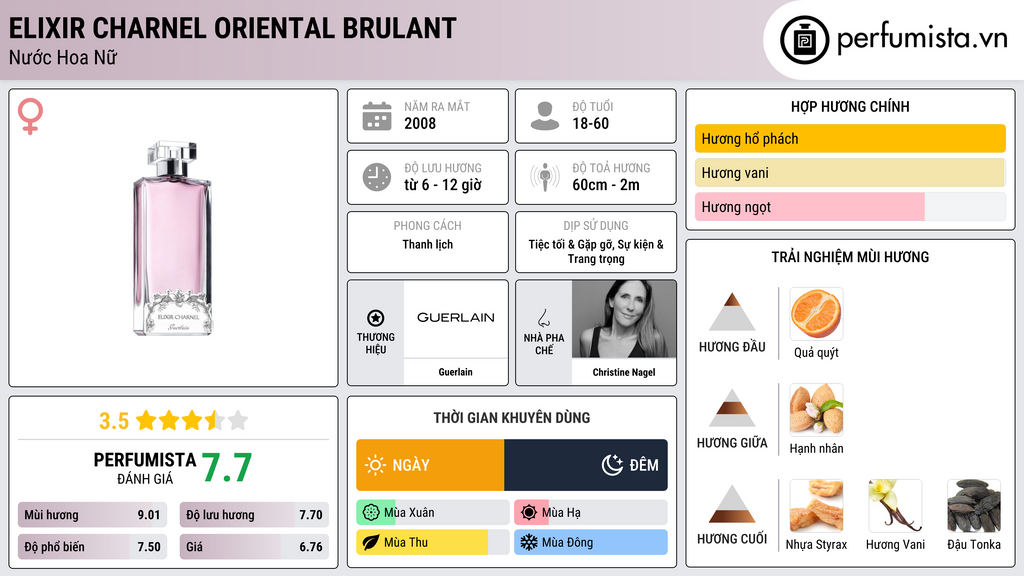This screenshot has width=1024, height=576.
Task: Open the Hạnh nhân note image
Action: [816, 409]
